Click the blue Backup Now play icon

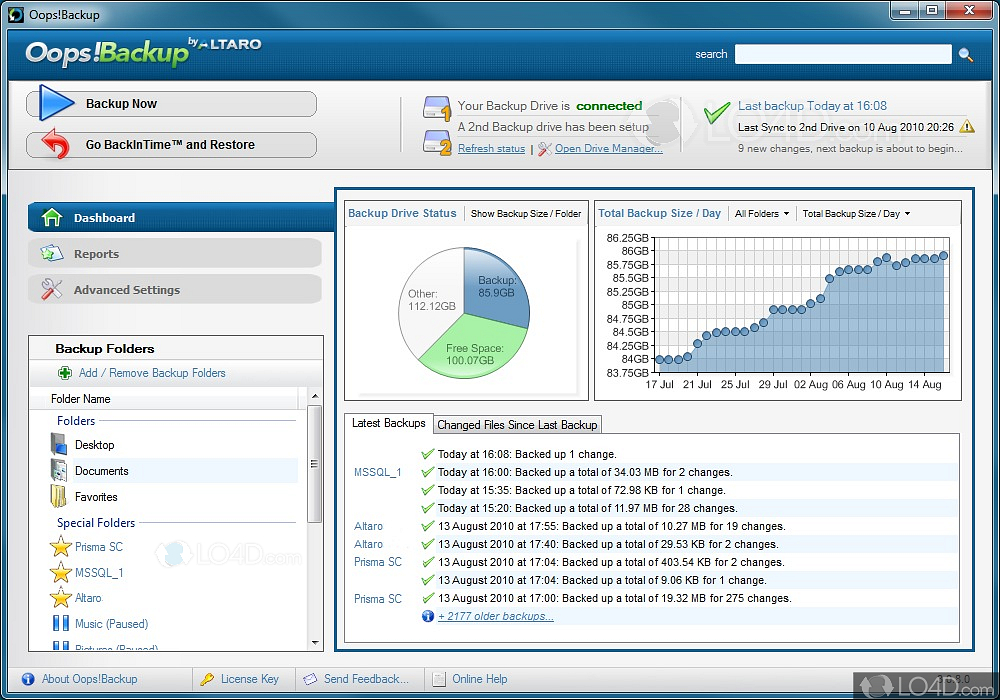point(56,104)
